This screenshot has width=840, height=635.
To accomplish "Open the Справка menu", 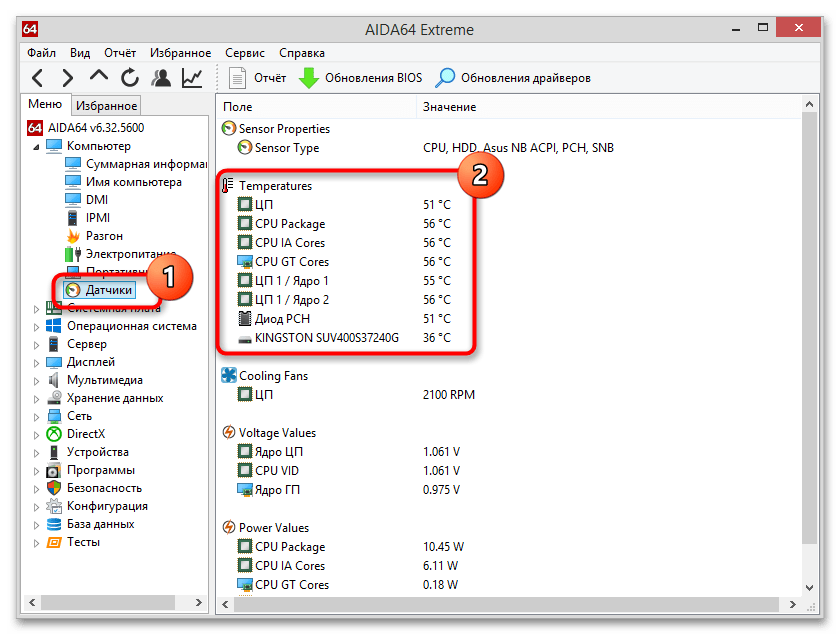I will (302, 53).
